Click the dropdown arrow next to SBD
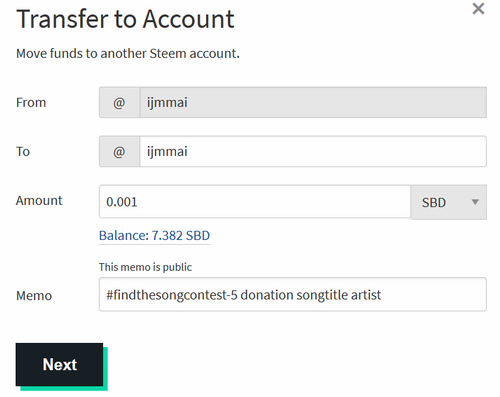 point(475,202)
